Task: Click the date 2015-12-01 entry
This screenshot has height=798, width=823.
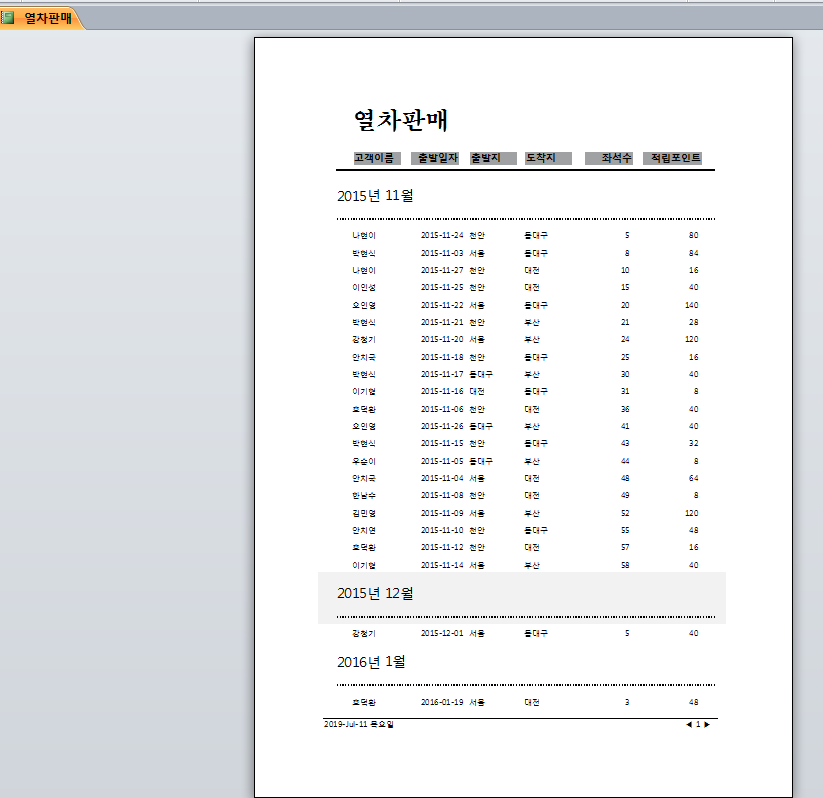Action: click(442, 633)
